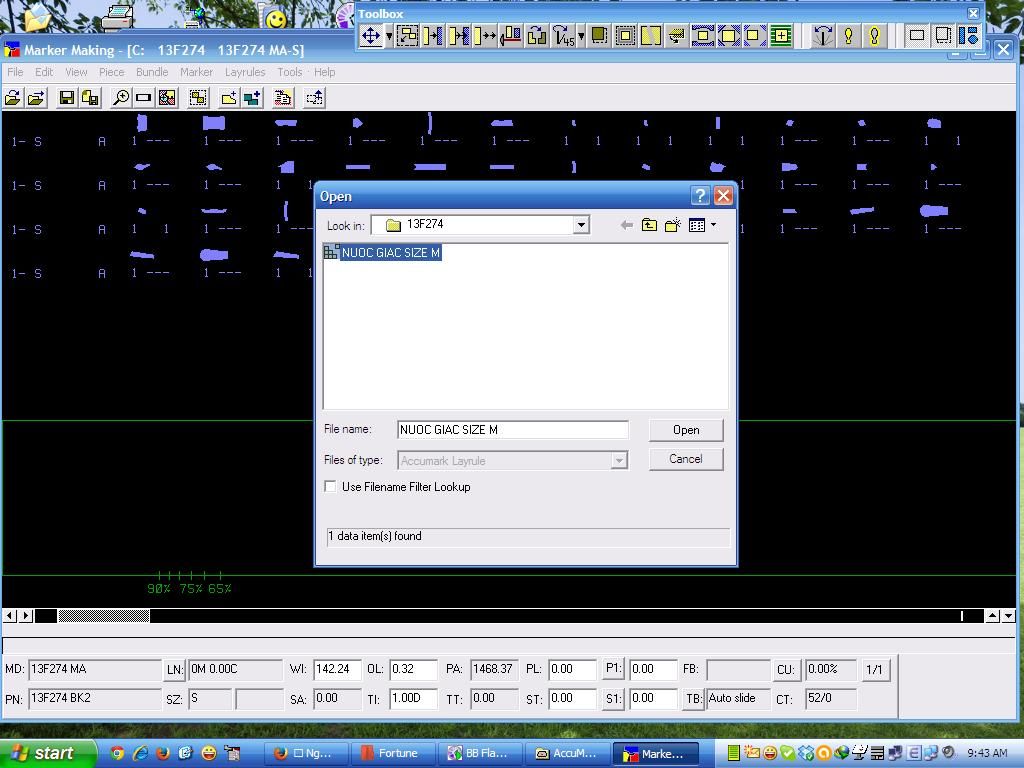Click the horizontal scrollbar thumb under marker
This screenshot has width=1024, height=768.
(104, 615)
